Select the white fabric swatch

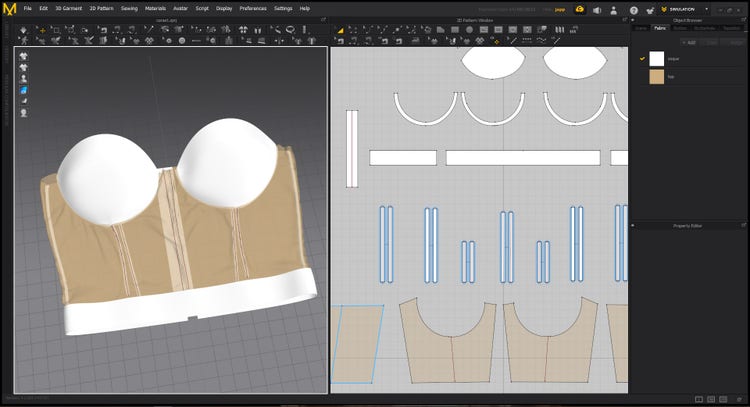coord(657,59)
